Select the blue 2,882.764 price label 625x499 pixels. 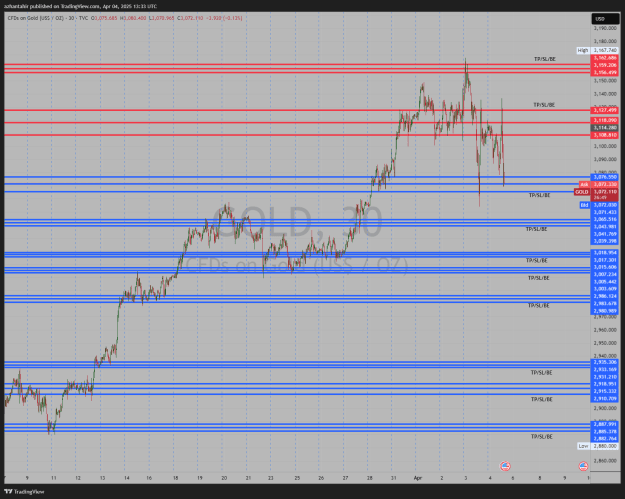click(605, 439)
